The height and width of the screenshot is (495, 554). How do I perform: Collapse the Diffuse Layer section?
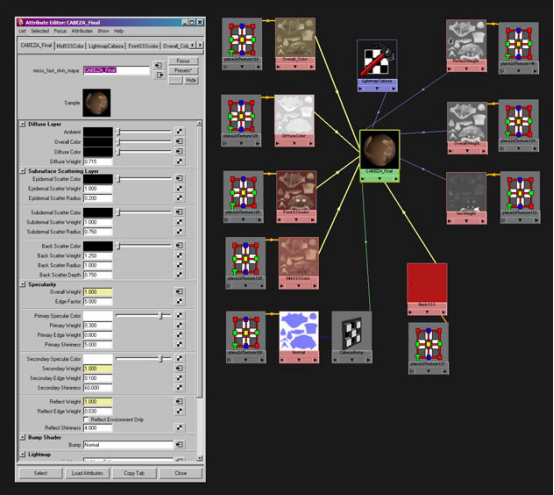23,124
